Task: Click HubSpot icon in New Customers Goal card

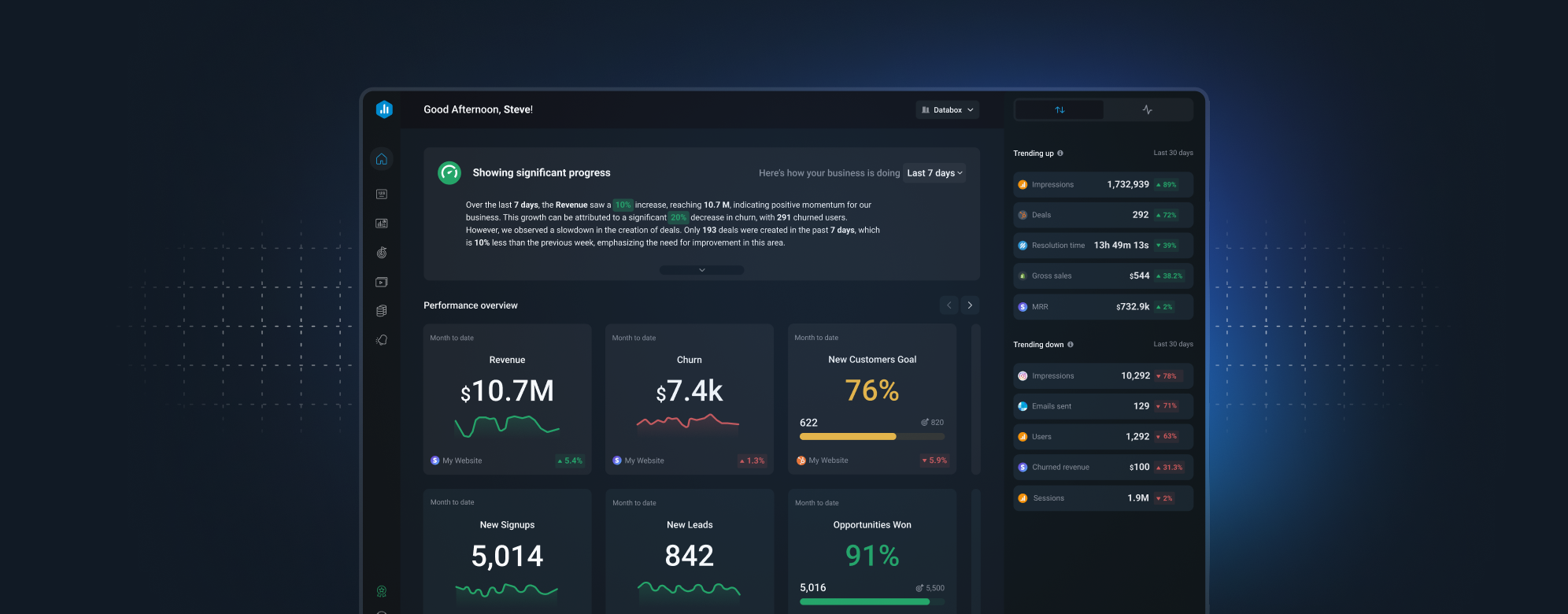Action: coord(801,460)
